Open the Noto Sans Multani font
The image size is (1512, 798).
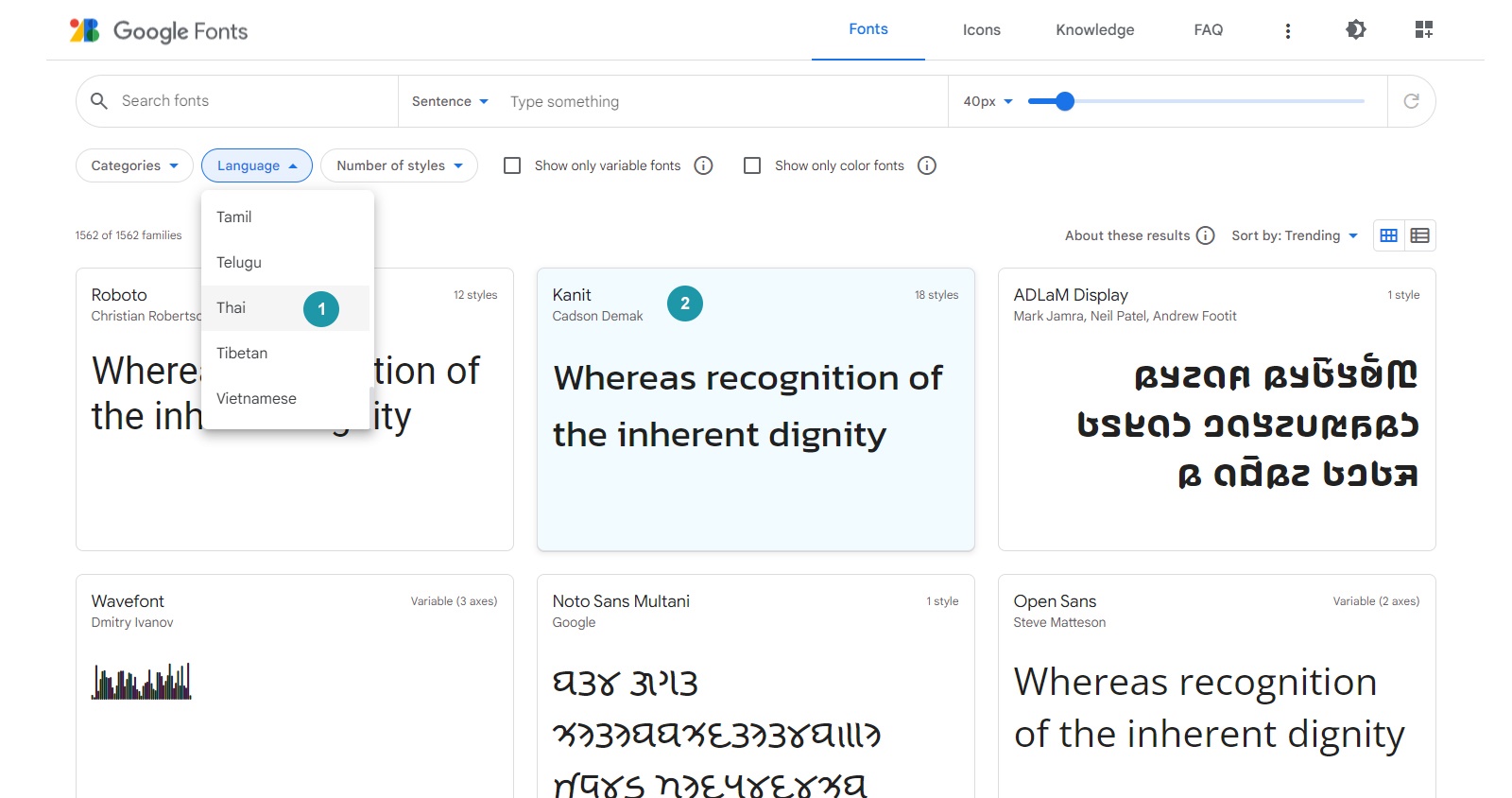click(755, 685)
